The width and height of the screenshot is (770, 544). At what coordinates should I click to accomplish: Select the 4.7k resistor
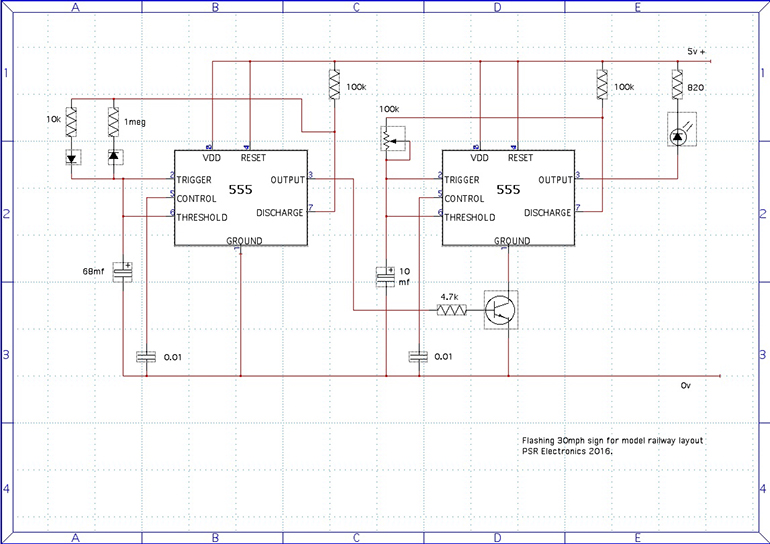[453, 311]
